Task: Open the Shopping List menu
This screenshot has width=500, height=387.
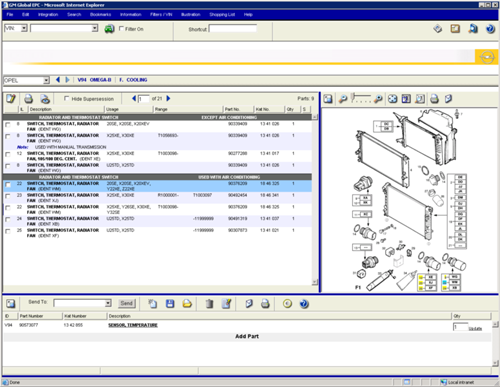Action: [x=222, y=15]
